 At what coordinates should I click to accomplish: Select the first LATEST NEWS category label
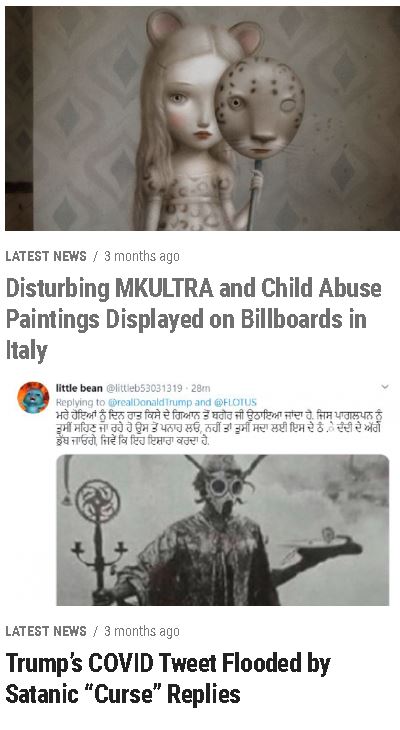pyautogui.click(x=46, y=256)
